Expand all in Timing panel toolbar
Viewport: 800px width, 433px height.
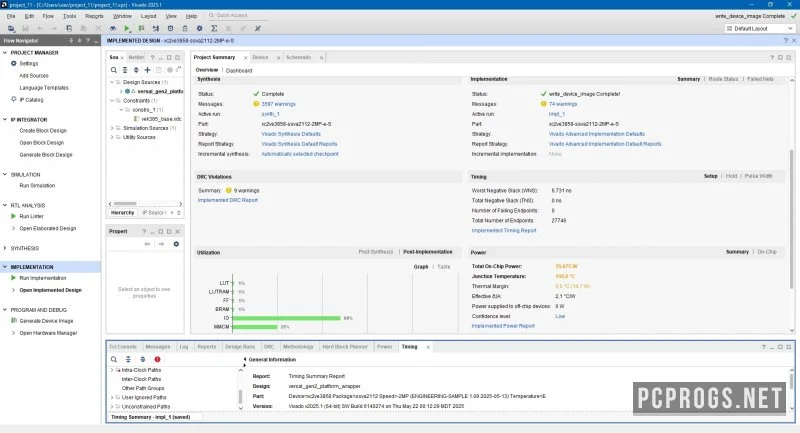[x=143, y=360]
